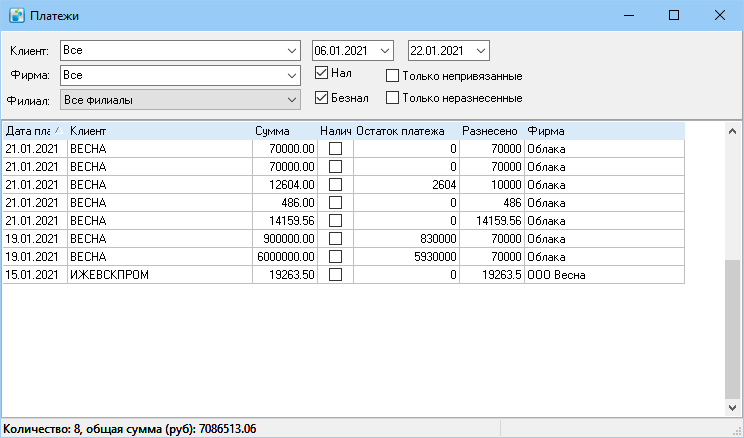Toggle Налич checkbox in the ИЖЕВСКПРОМ row
Screen dimensions: 744x438
click(335, 275)
